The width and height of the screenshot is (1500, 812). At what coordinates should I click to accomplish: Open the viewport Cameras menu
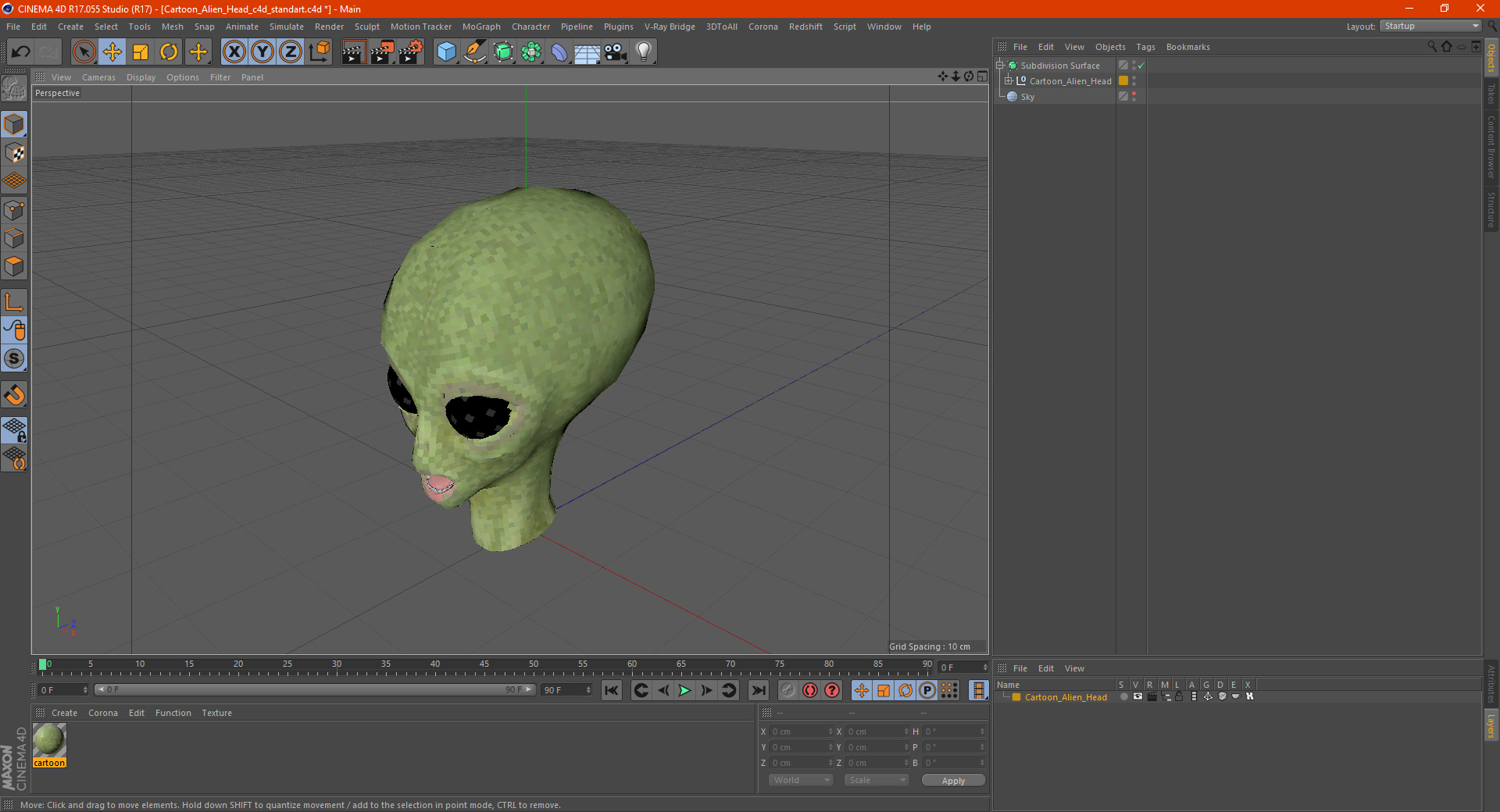click(x=98, y=77)
